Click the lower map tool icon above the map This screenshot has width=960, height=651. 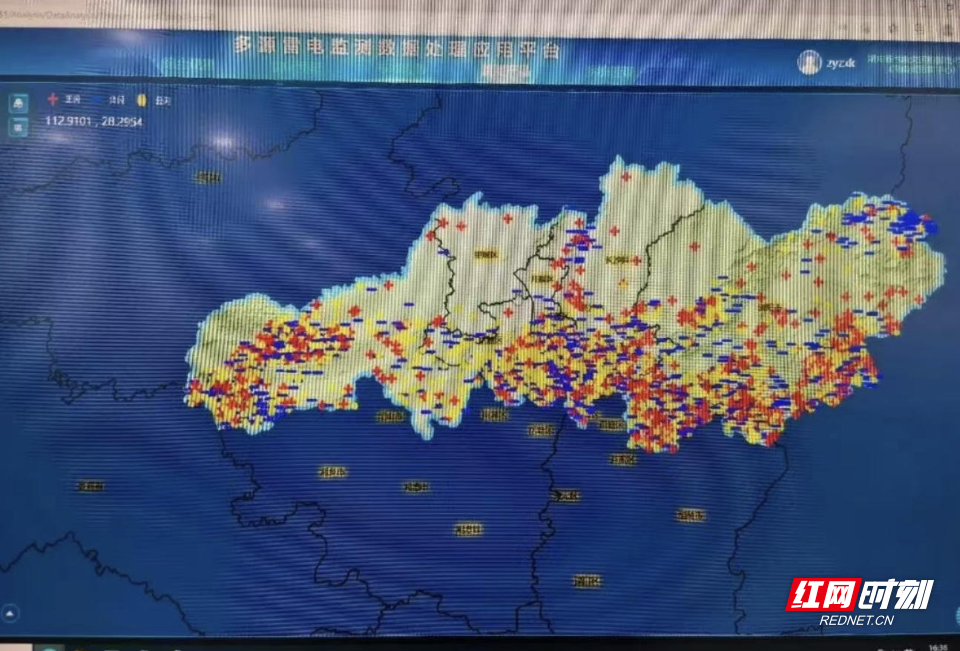[18, 127]
